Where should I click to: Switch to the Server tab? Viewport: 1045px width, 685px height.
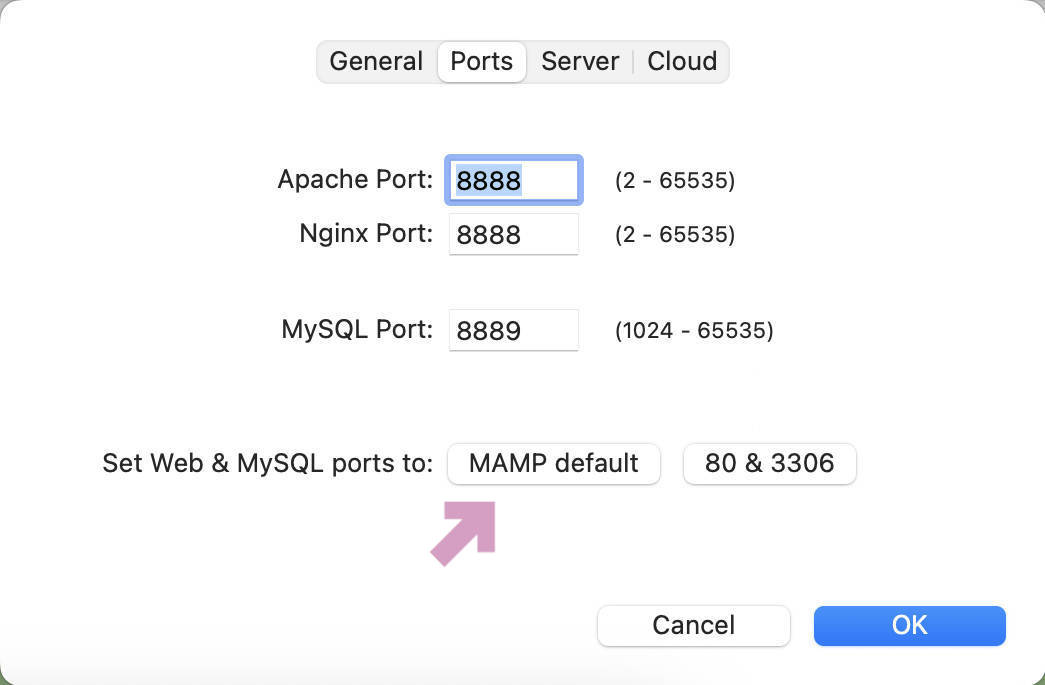(580, 61)
